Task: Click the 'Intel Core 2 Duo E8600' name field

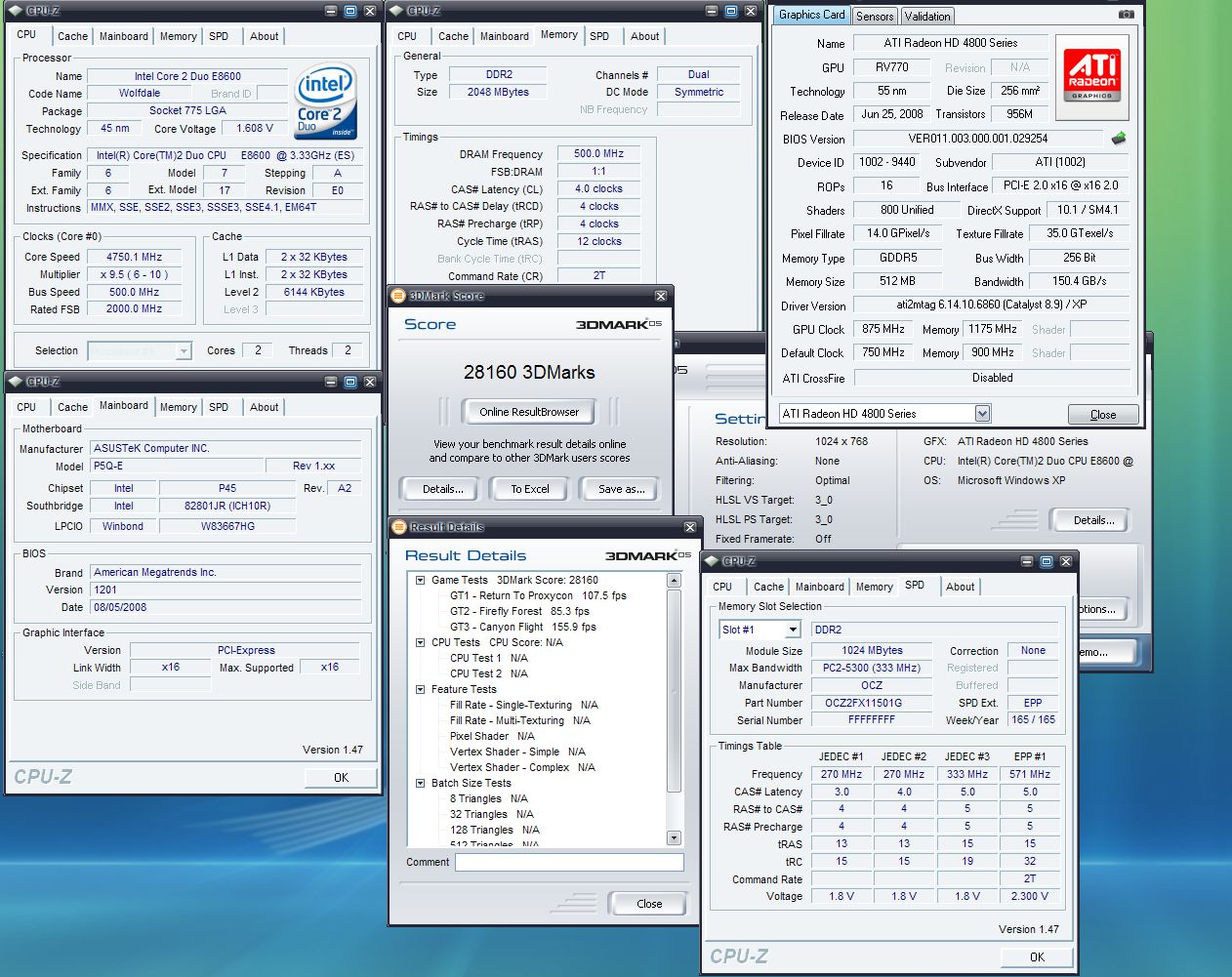Action: pyautogui.click(x=187, y=76)
